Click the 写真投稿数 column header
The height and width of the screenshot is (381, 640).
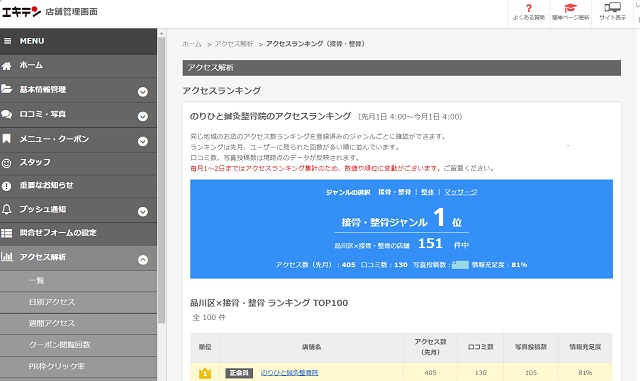pyautogui.click(x=531, y=347)
